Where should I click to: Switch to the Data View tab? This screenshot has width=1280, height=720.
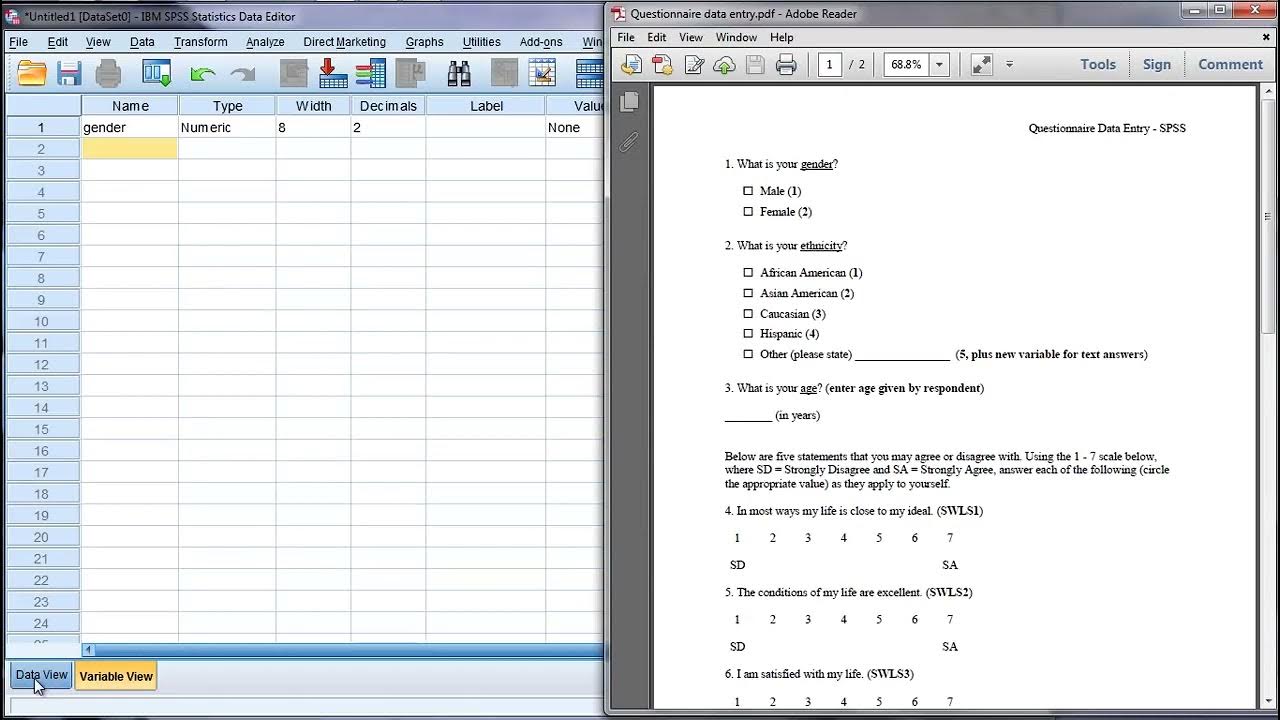point(41,675)
